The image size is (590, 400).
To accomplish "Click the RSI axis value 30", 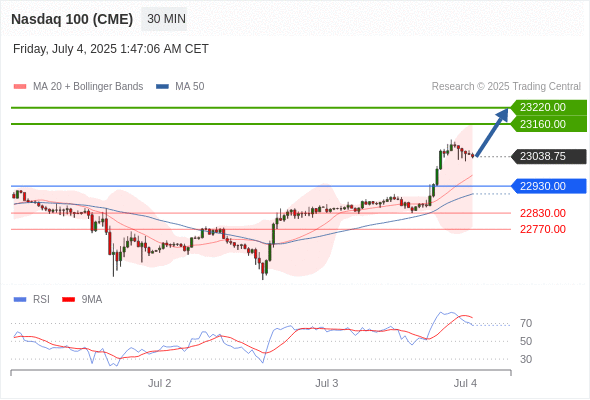I will (526, 359).
